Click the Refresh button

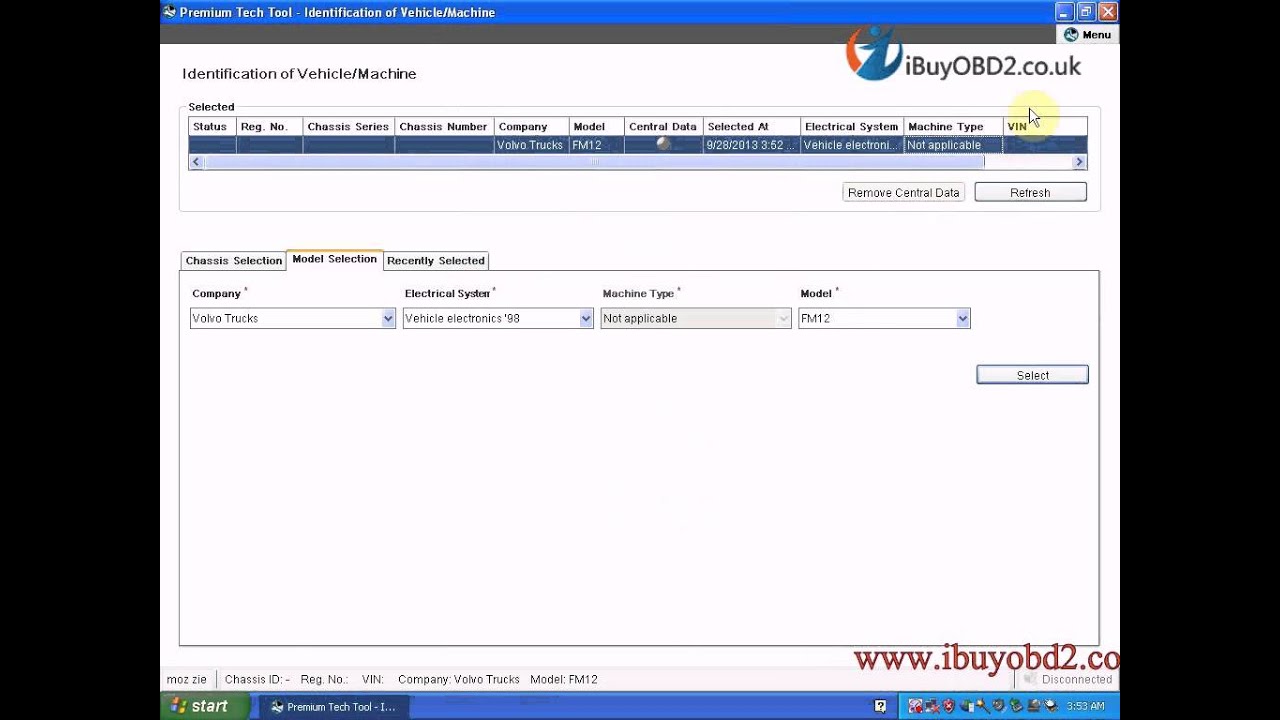[x=1030, y=192]
